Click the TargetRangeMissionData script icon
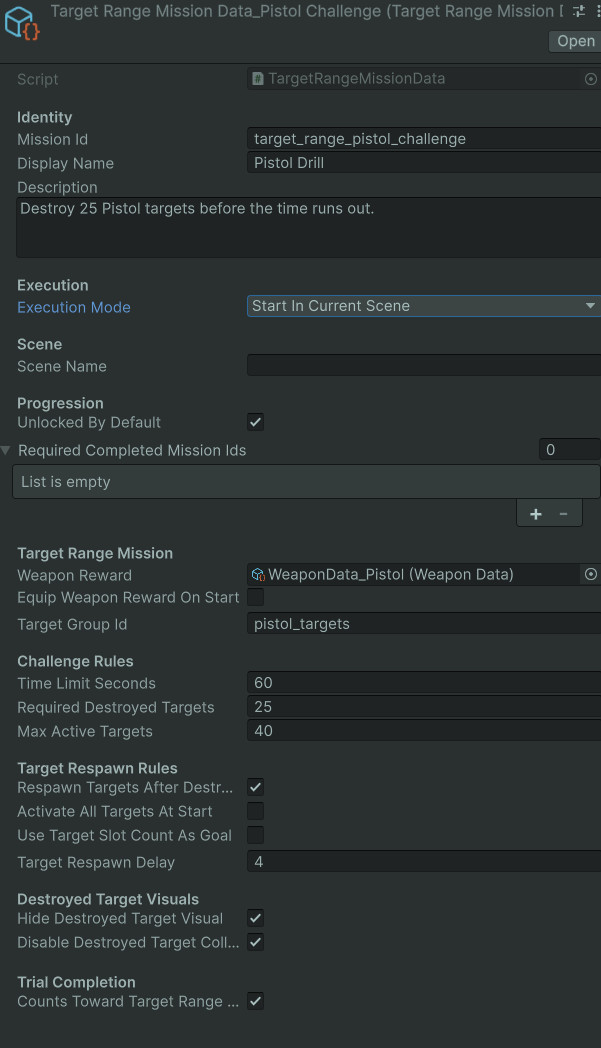This screenshot has width=601, height=1048. [x=257, y=79]
